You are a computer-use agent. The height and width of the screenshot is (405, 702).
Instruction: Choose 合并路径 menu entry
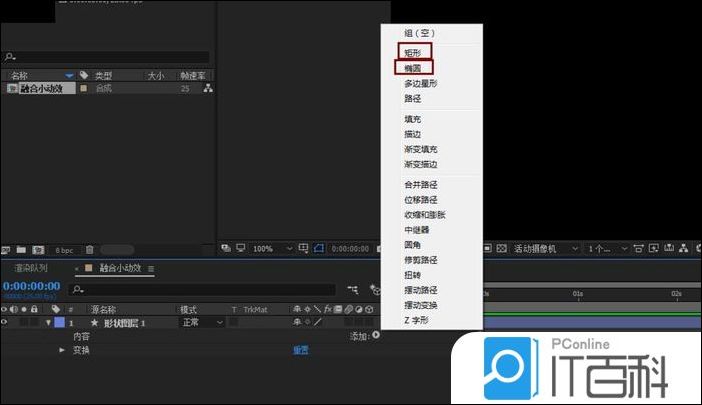pyautogui.click(x=420, y=184)
